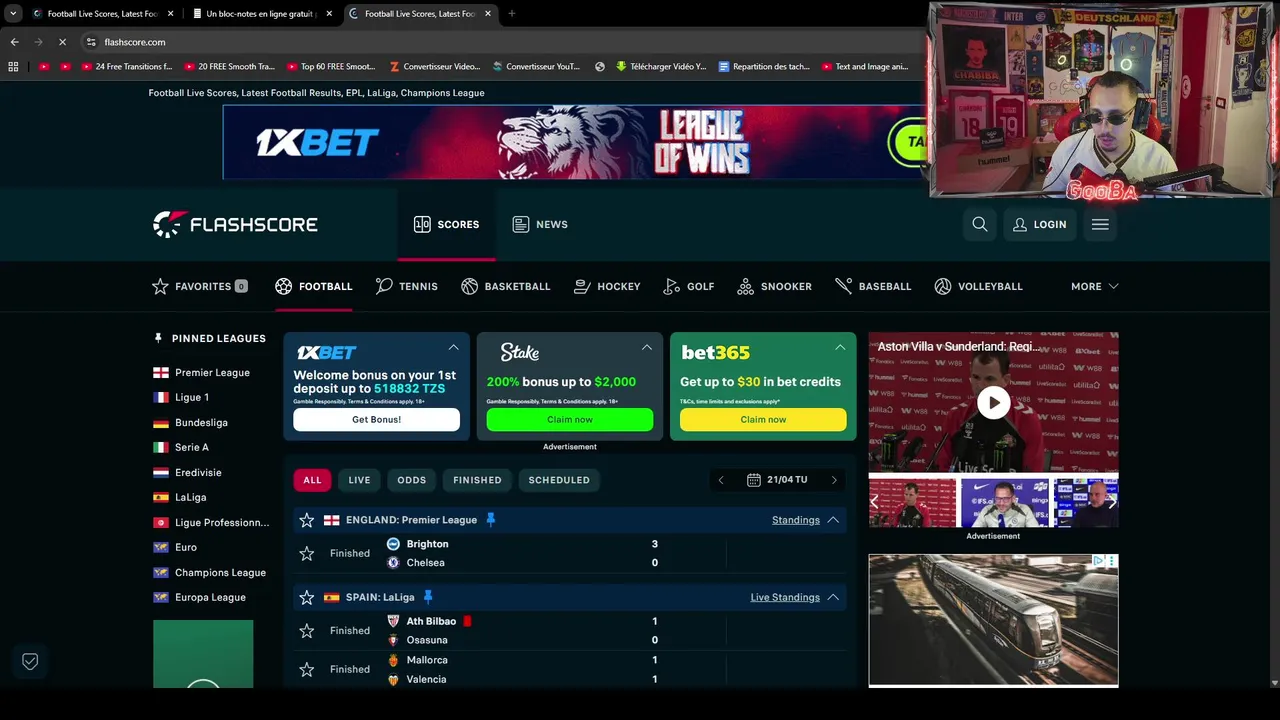
Task: Filter matches by ALL
Action: 312,480
